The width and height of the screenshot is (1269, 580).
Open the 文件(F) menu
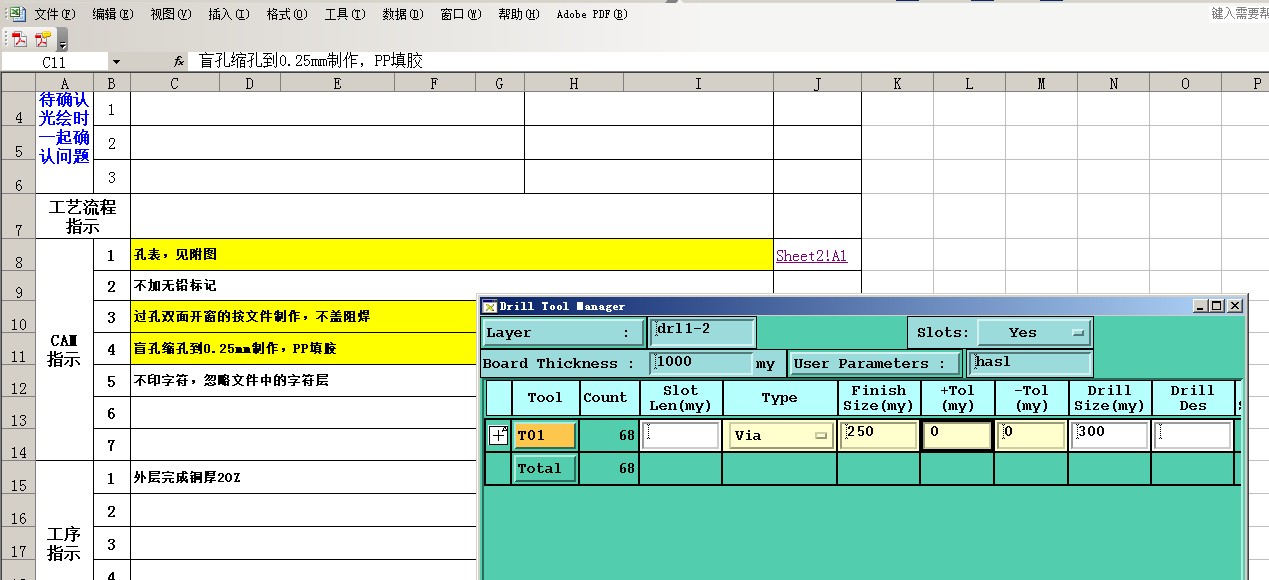click(54, 14)
